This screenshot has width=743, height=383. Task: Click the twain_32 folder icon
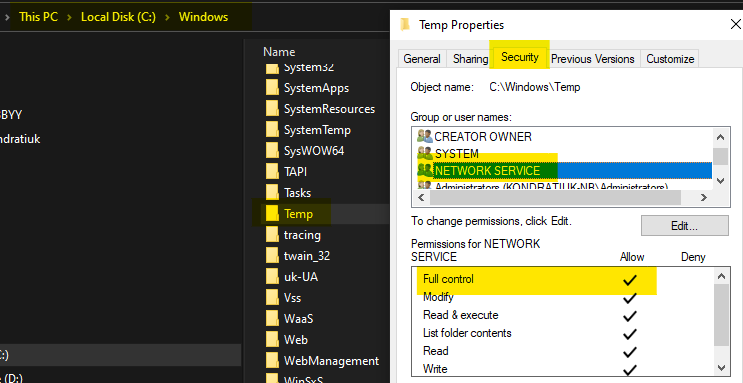coord(272,255)
